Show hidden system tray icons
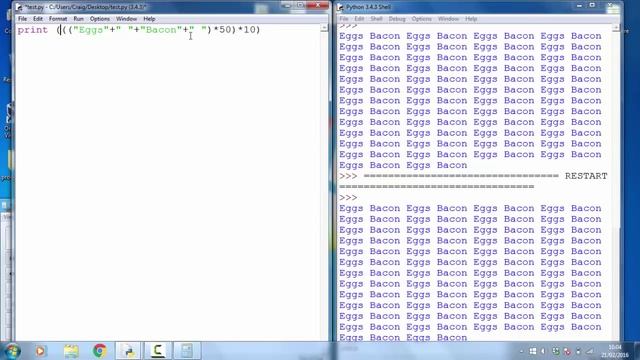The width and height of the screenshot is (640, 360). [x=521, y=351]
